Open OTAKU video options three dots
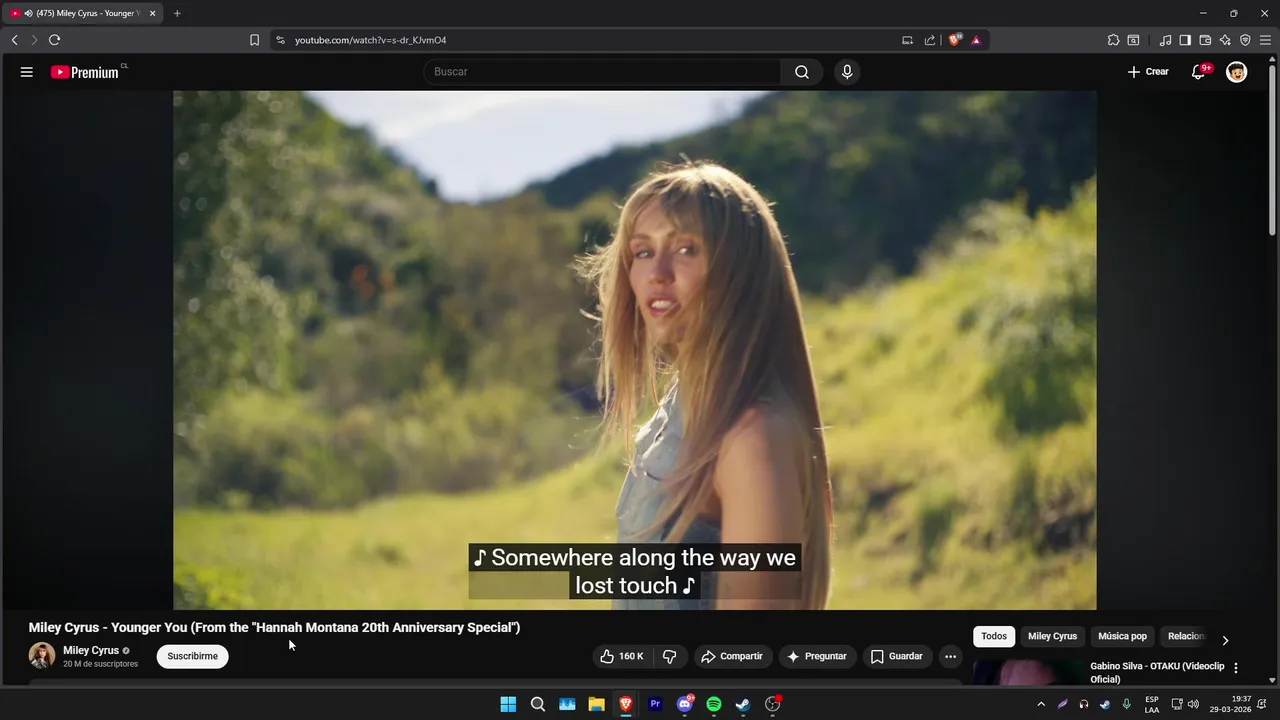Image resolution: width=1280 pixels, height=720 pixels. [1236, 668]
